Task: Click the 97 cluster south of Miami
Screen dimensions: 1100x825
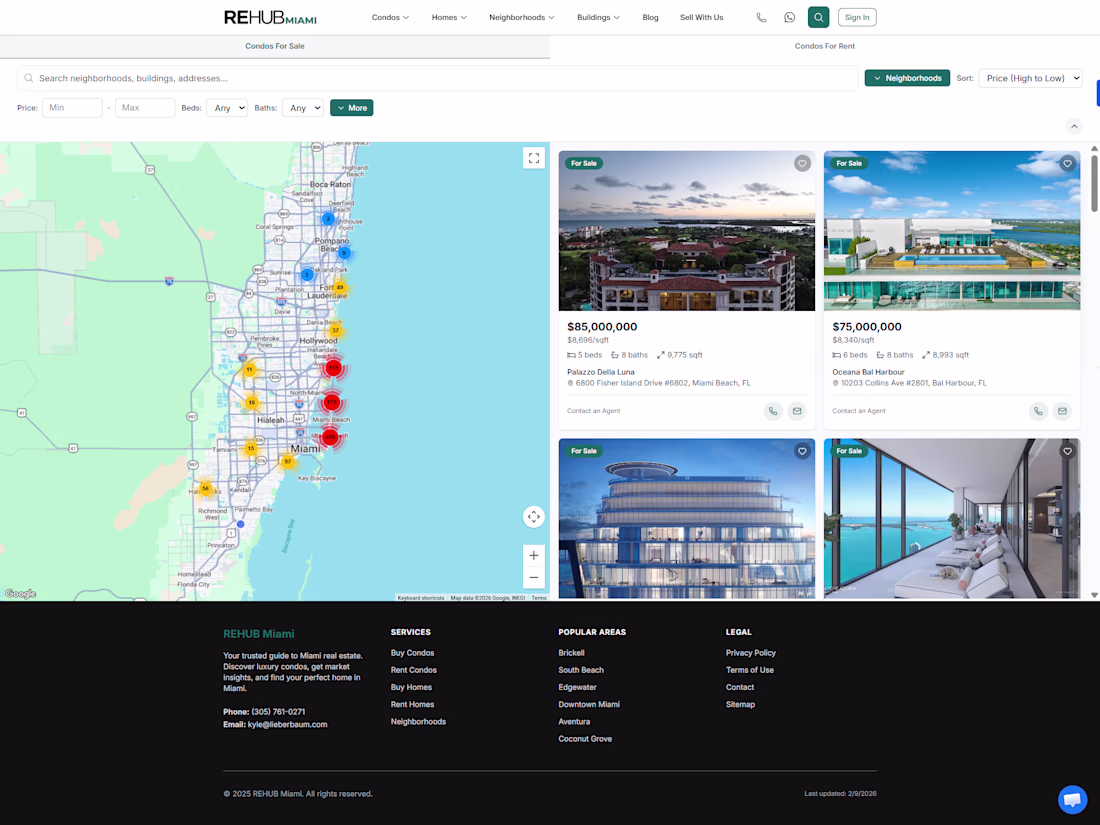Action: (x=287, y=462)
